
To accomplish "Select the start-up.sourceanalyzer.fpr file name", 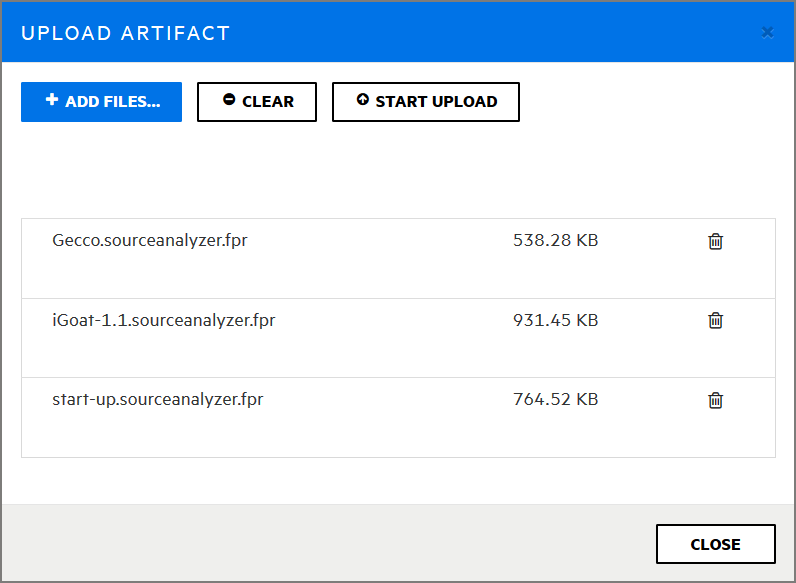I will coord(157,400).
